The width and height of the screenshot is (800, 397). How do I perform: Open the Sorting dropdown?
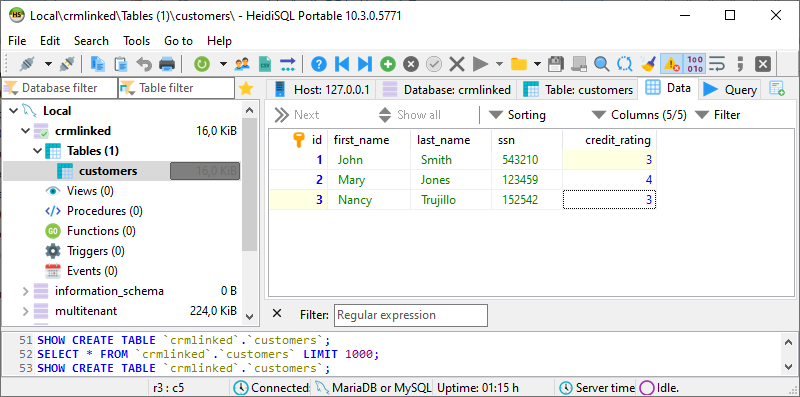pyautogui.click(x=517, y=115)
